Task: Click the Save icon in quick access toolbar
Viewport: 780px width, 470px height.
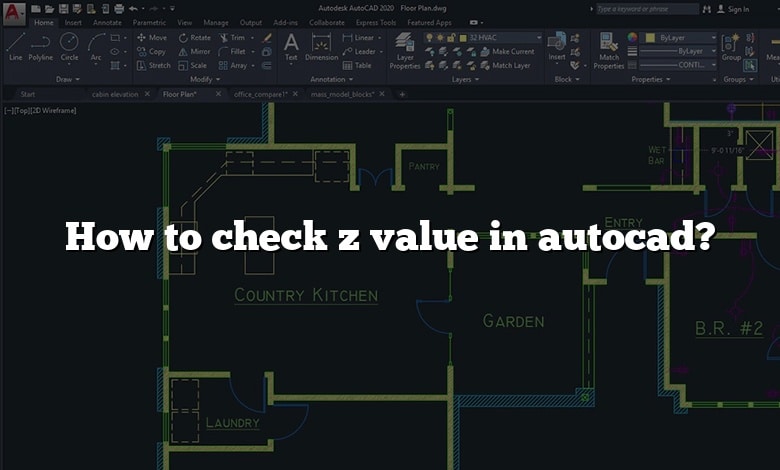Action: pyautogui.click(x=63, y=8)
